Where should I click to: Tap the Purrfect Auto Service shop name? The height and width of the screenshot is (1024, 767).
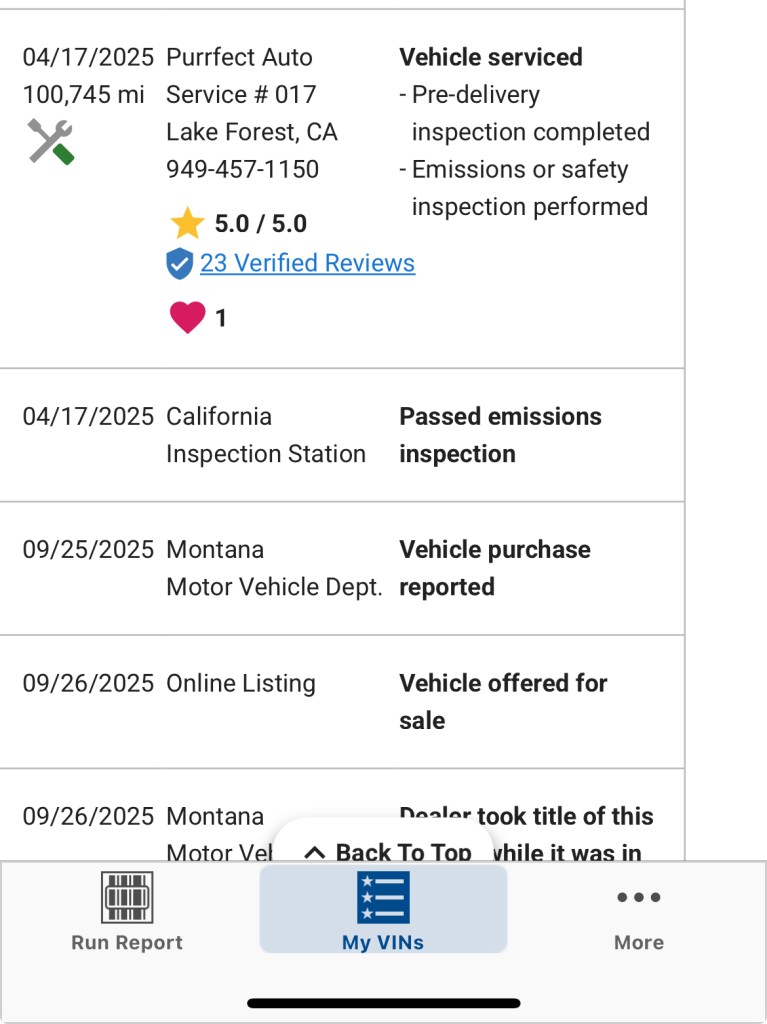(240, 75)
